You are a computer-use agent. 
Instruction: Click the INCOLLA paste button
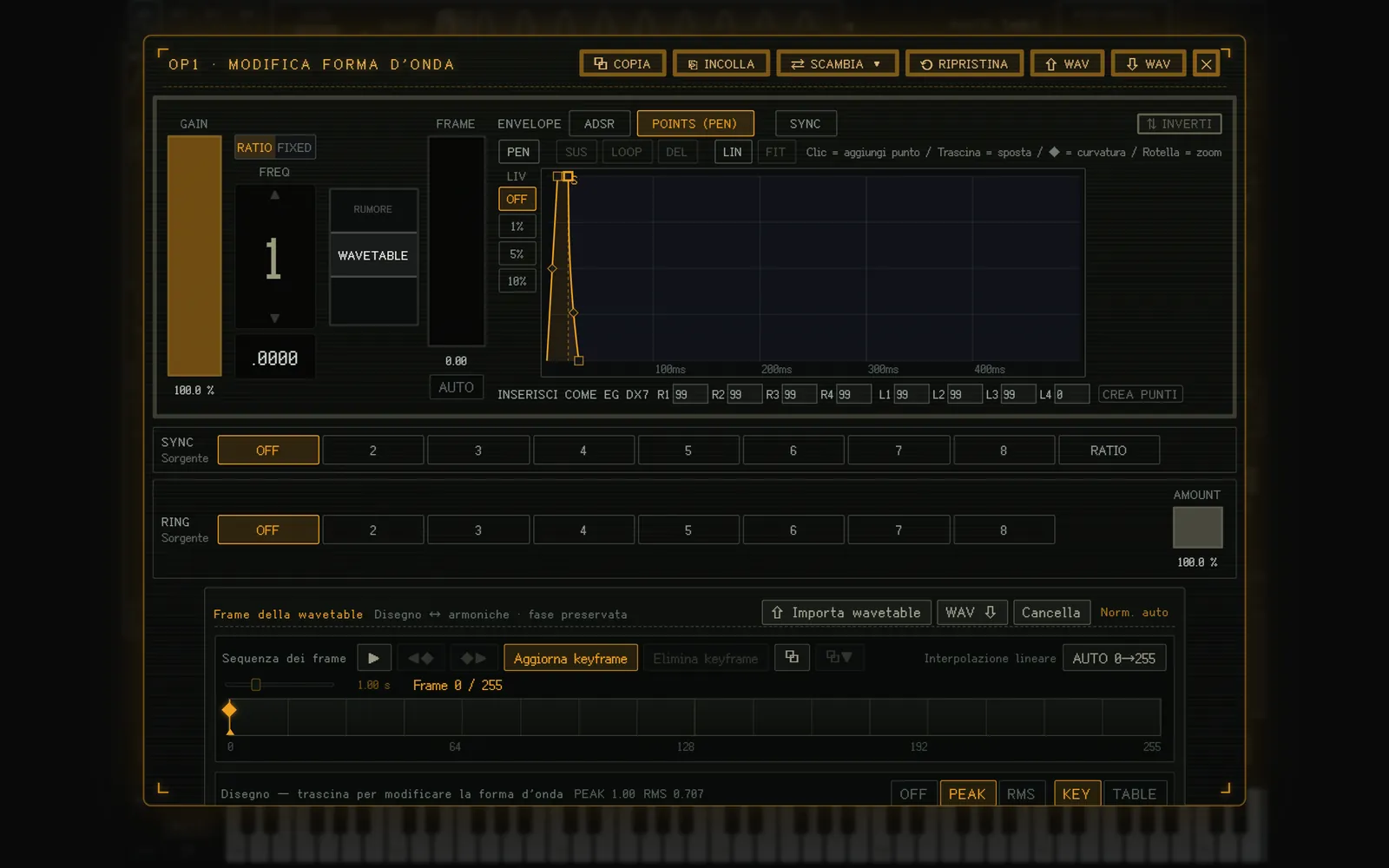[721, 63]
